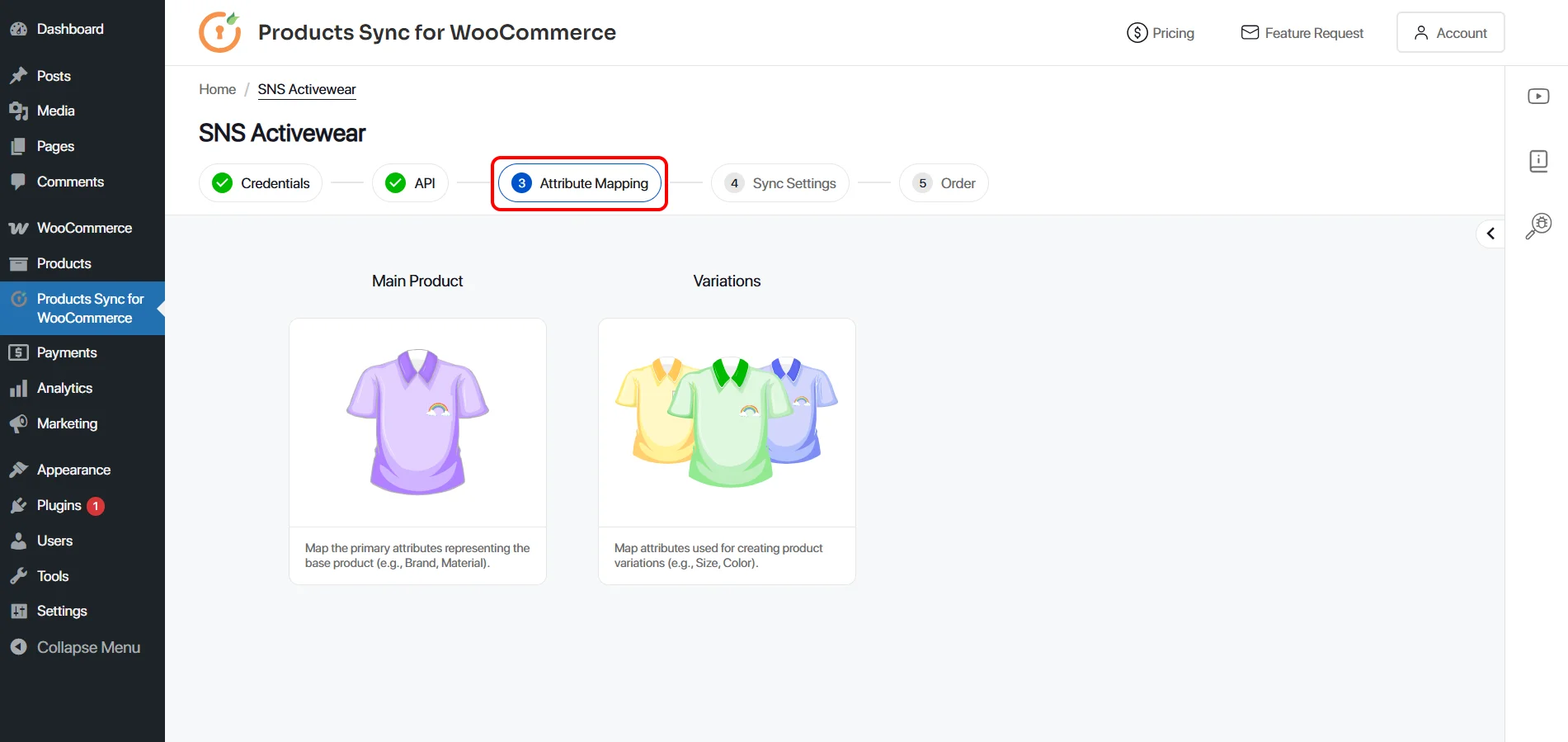Screen dimensions: 1568x742
Task: Click Collapse Menu in sidebar
Action: pyautogui.click(x=82, y=647)
